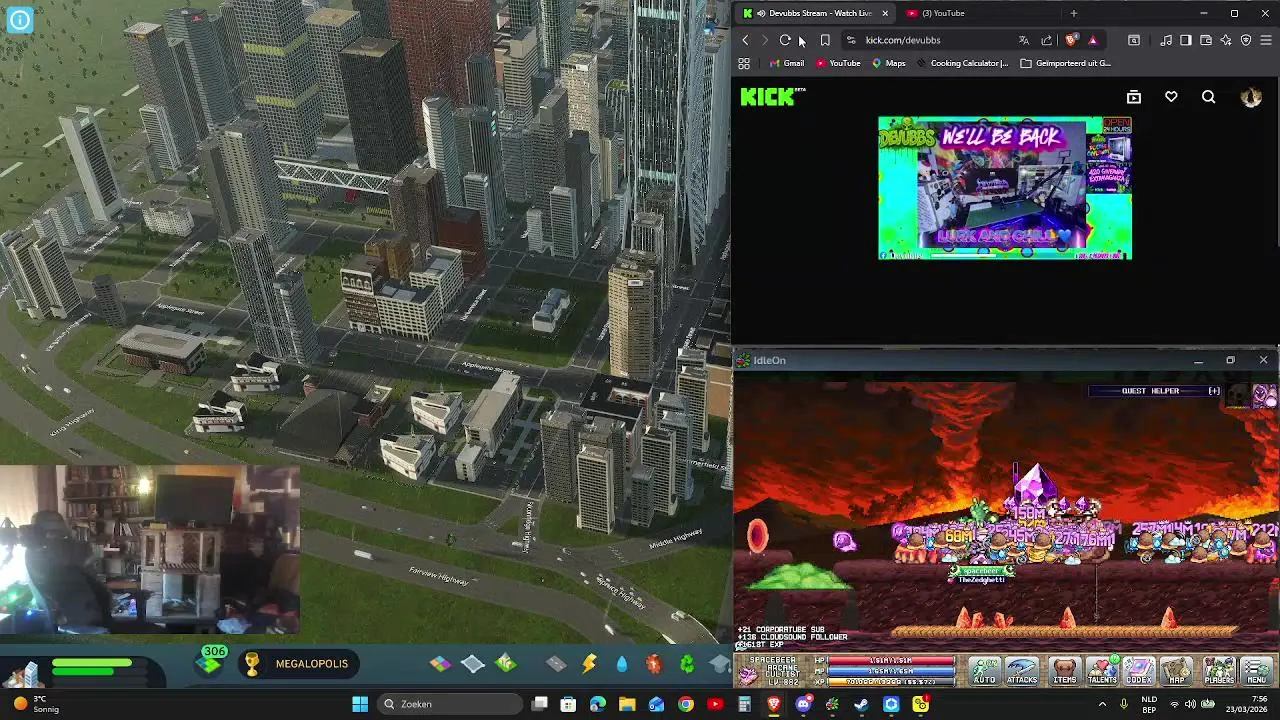Image resolution: width=1280 pixels, height=720 pixels.
Task: Open Kick browse/clips icon in header
Action: point(1134,97)
